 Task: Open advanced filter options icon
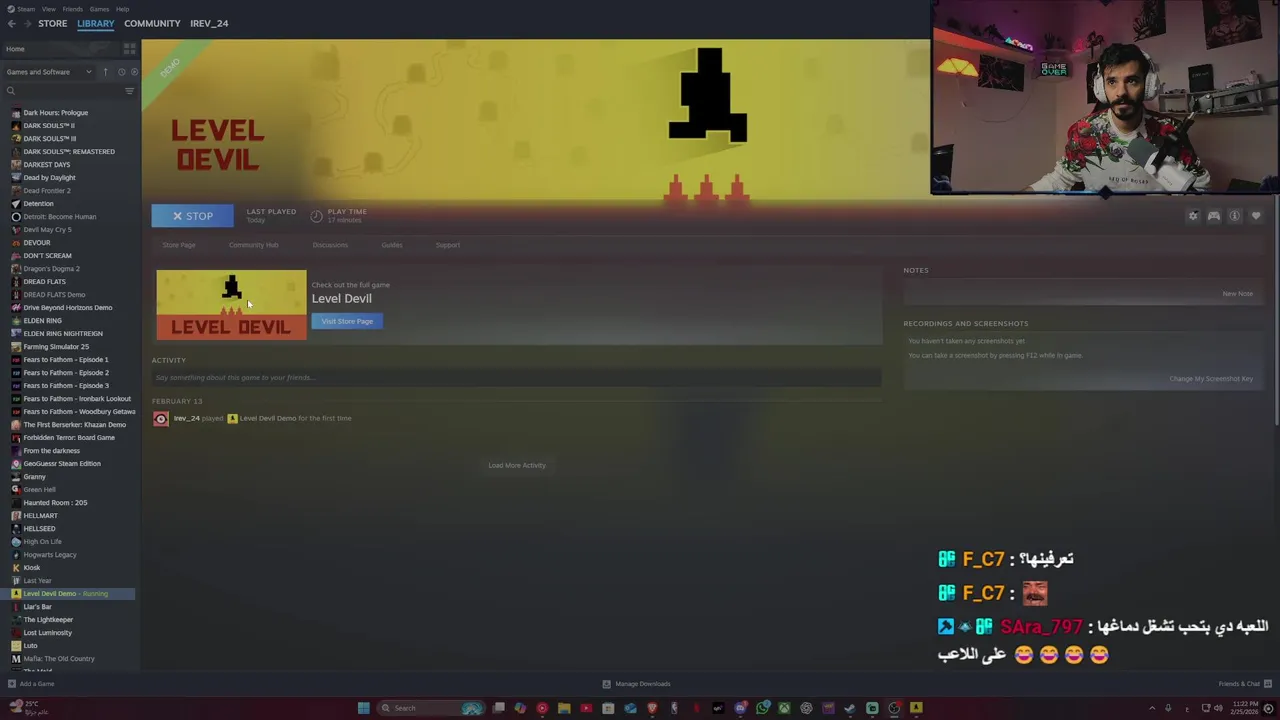coord(129,91)
